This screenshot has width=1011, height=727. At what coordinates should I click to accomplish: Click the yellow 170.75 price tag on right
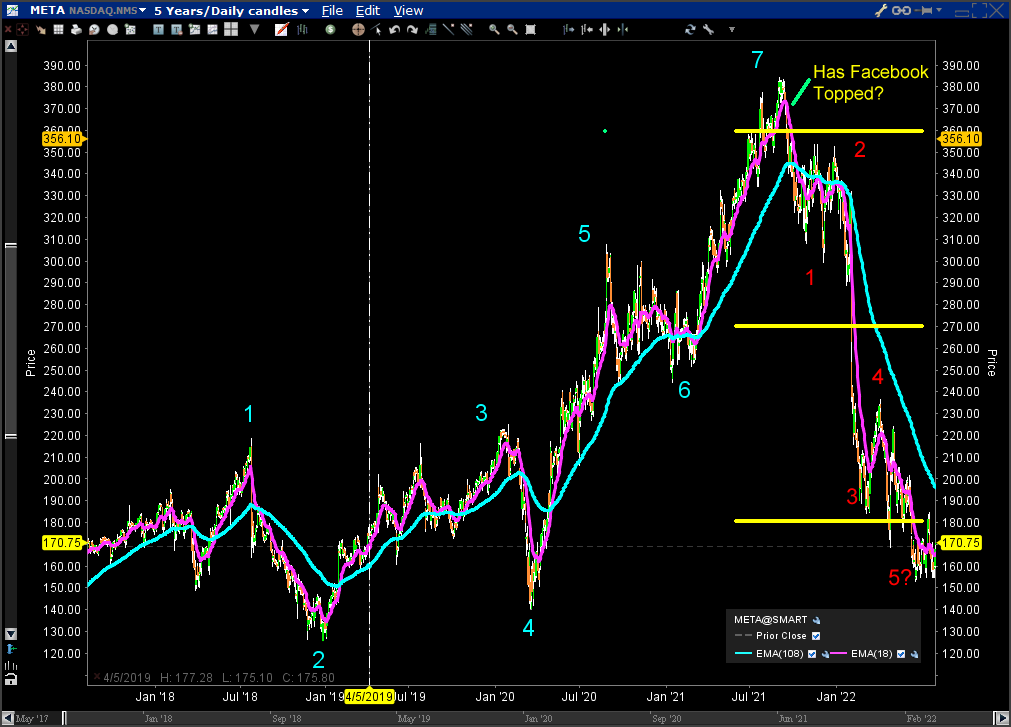tap(959, 543)
